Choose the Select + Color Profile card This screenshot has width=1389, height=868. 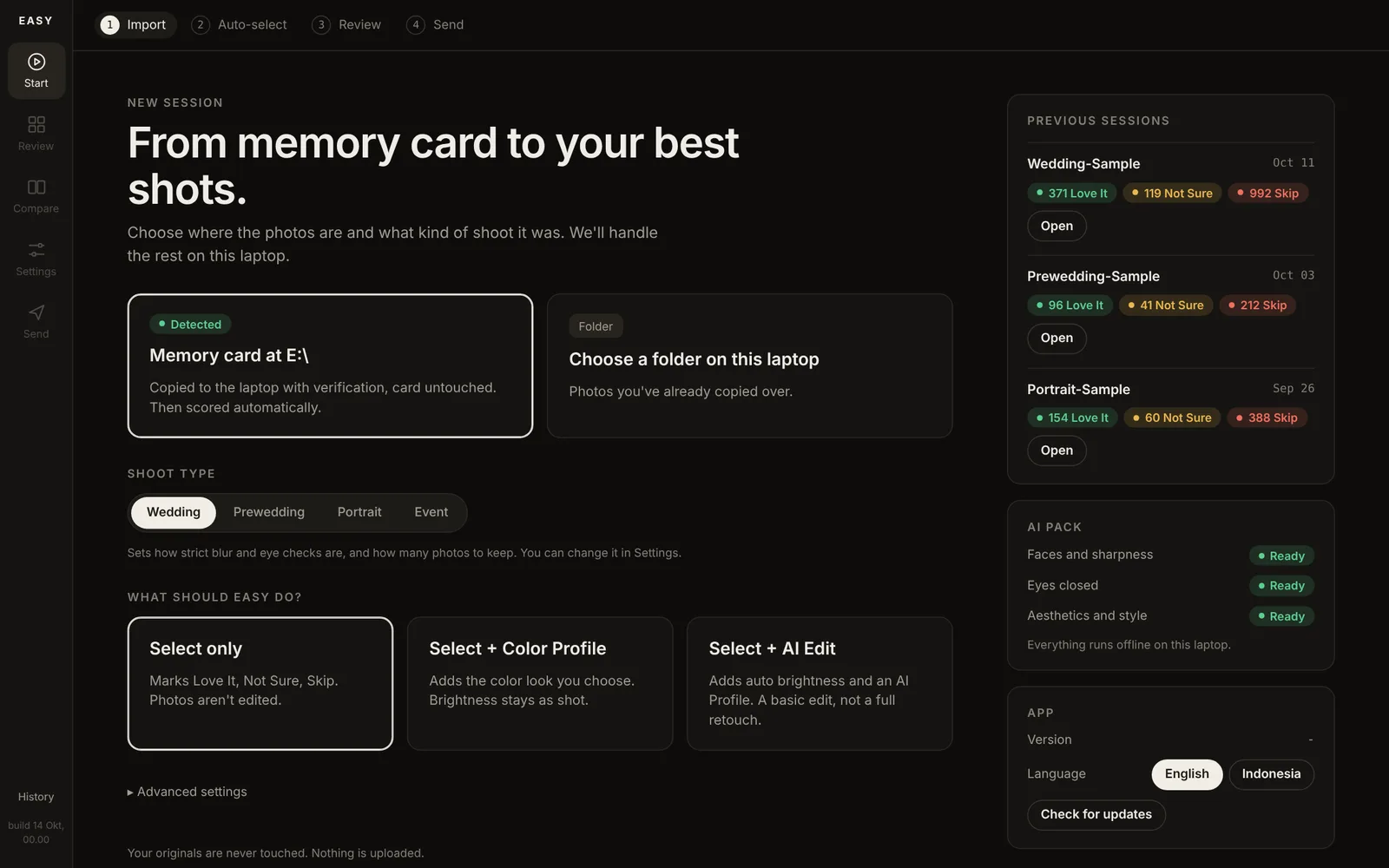[x=540, y=683]
